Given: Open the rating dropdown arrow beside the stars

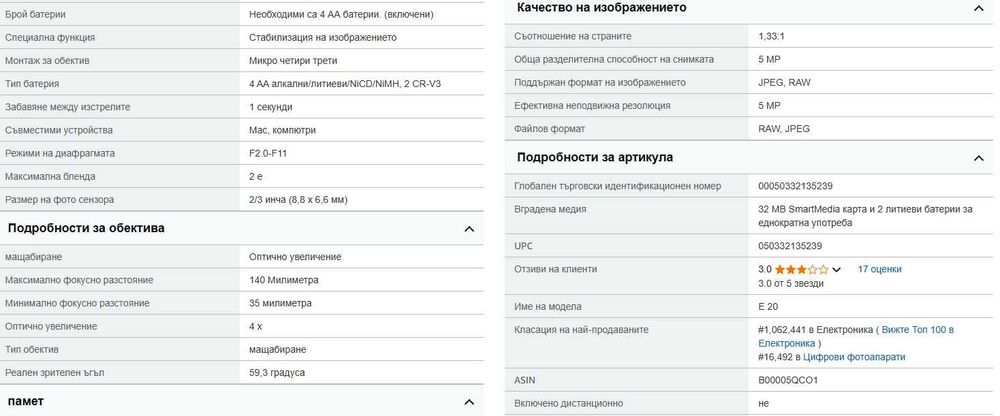Looking at the screenshot, I should click(x=836, y=270).
